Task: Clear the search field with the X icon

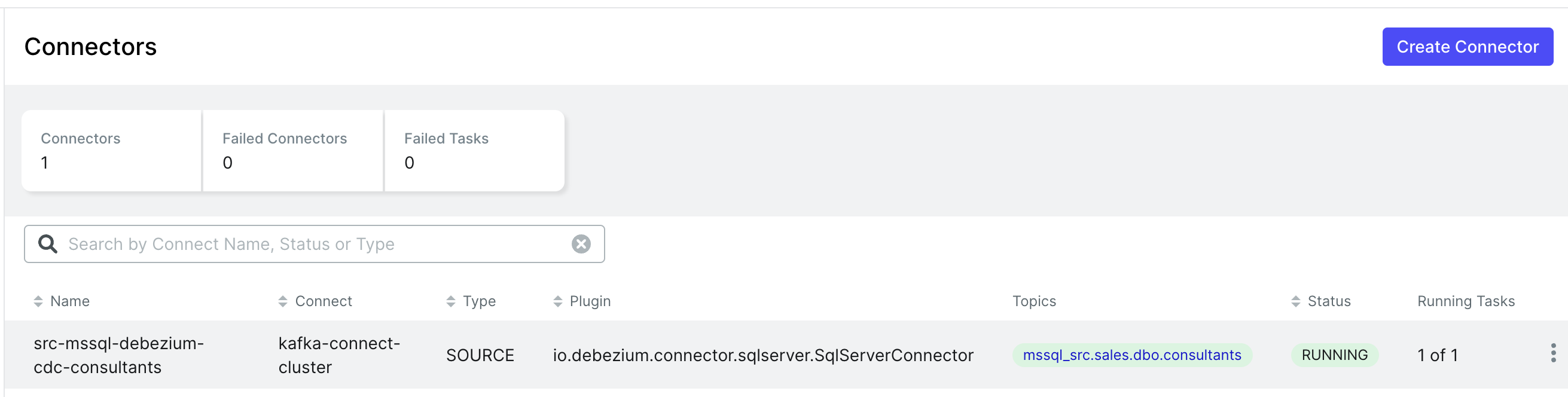Action: click(x=581, y=244)
